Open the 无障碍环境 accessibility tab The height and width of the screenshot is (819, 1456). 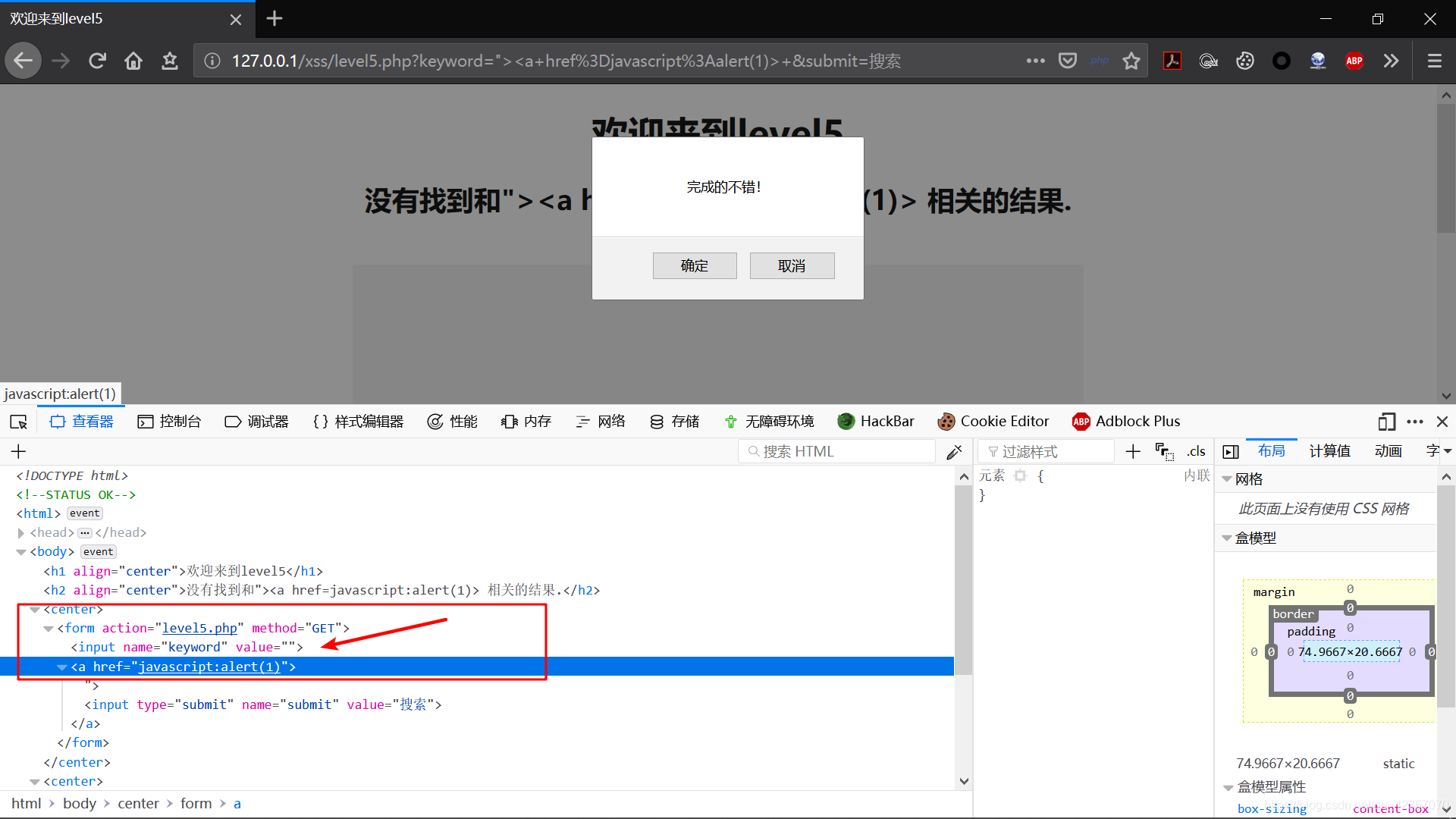click(770, 422)
